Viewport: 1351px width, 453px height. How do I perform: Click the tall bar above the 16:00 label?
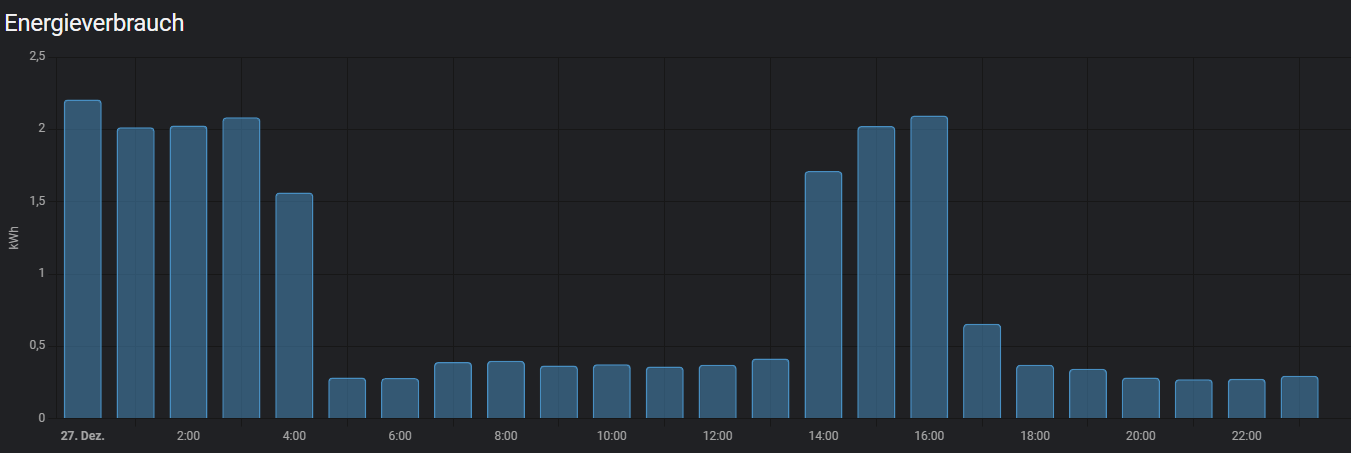point(929,267)
